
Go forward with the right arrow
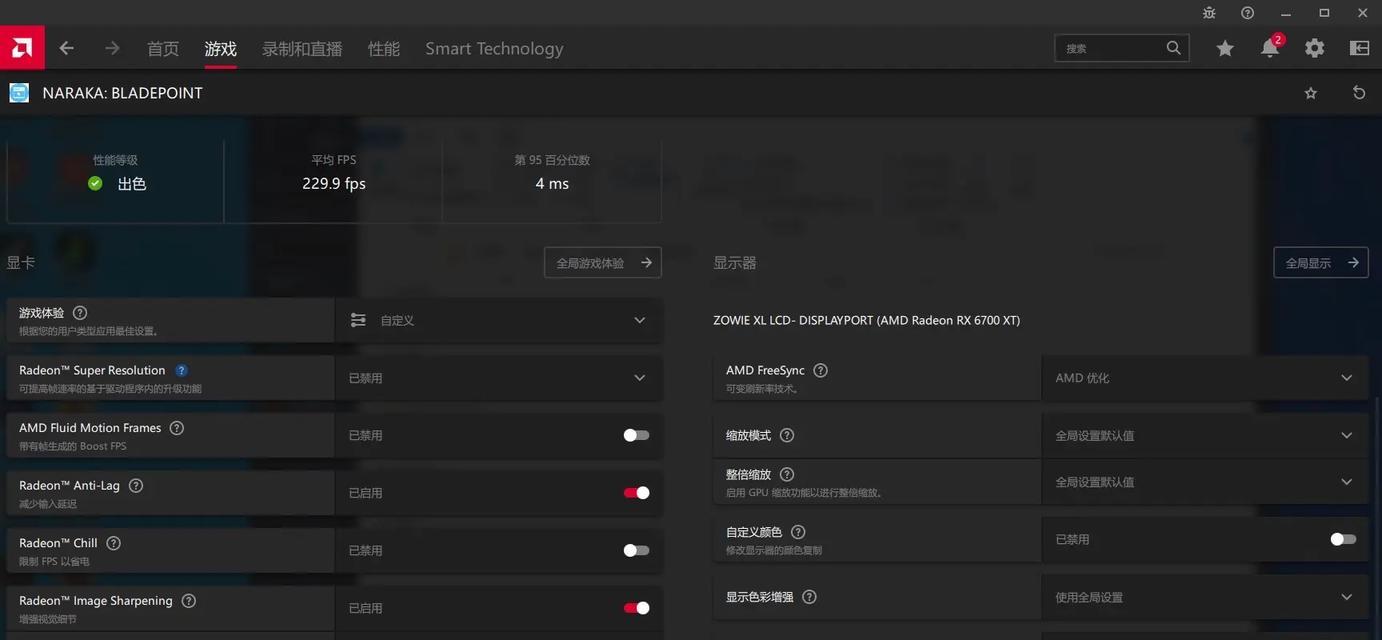pyautogui.click(x=112, y=48)
